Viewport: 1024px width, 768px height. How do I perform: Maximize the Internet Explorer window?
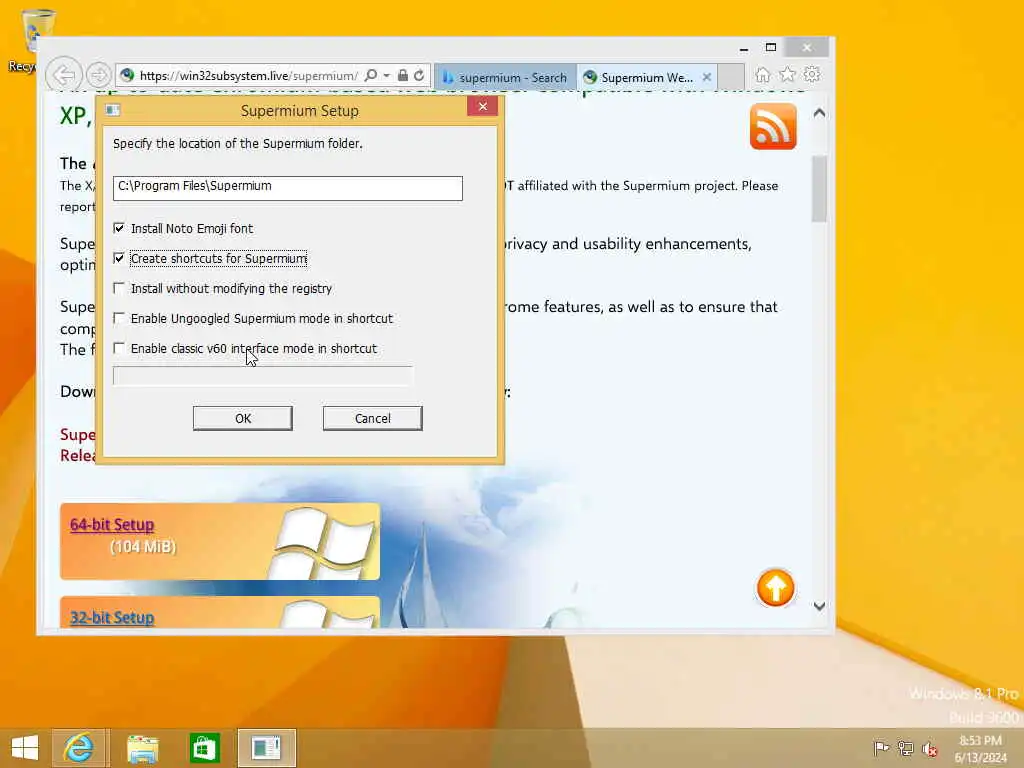771,48
